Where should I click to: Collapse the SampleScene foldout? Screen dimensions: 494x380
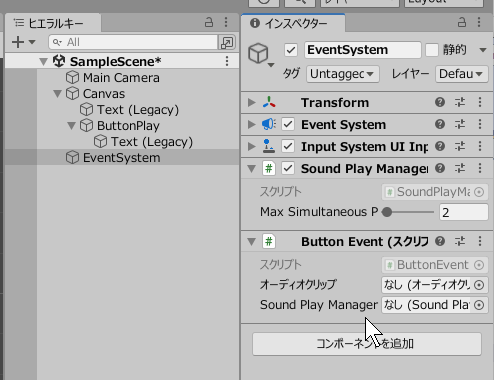[x=43, y=61]
